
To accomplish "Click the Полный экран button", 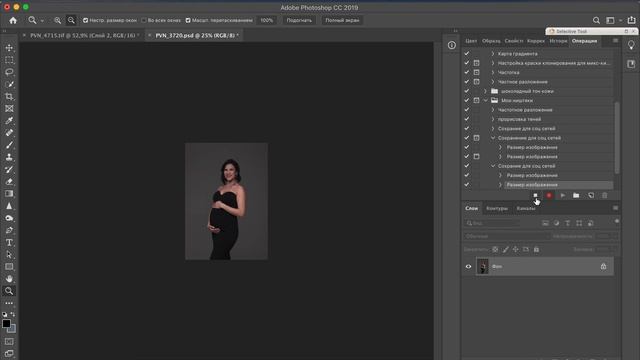I will (342, 20).
